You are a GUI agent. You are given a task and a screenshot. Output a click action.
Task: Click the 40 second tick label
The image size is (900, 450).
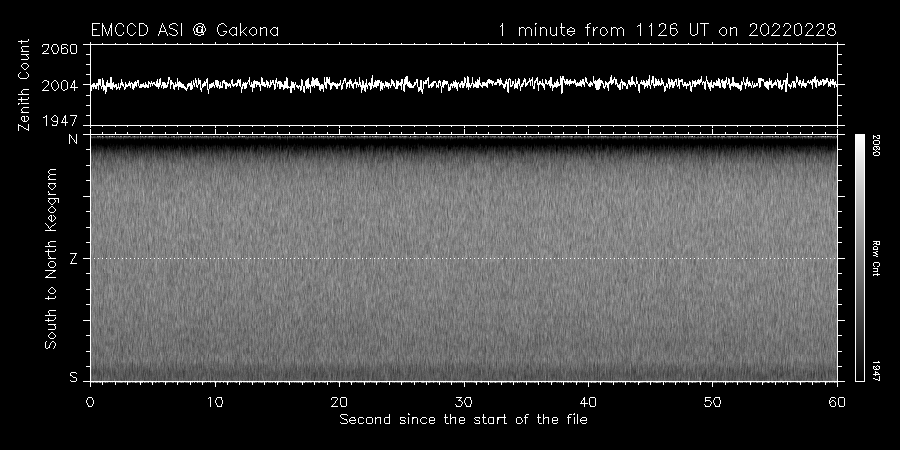[588, 402]
